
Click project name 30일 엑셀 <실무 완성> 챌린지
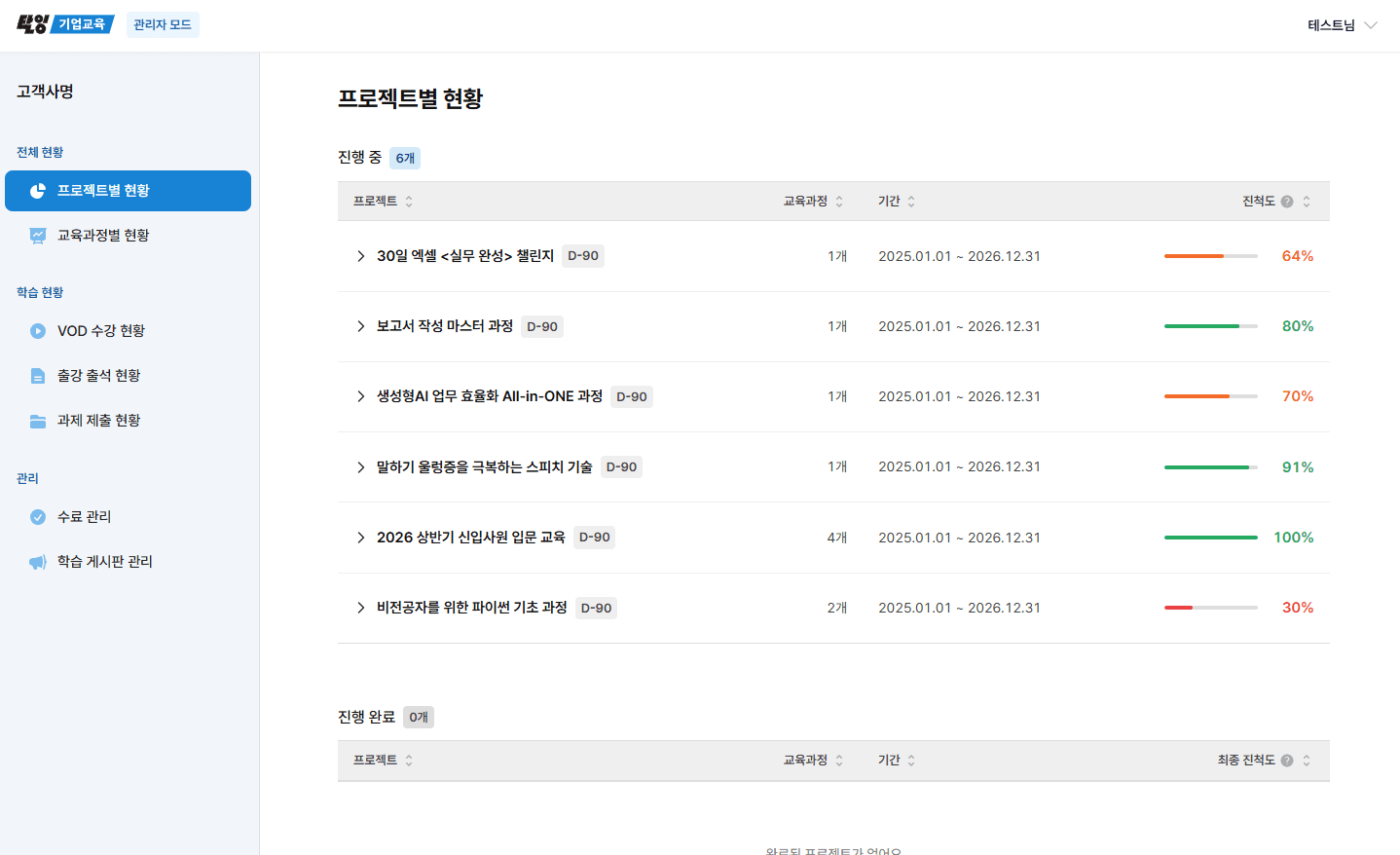pos(465,256)
